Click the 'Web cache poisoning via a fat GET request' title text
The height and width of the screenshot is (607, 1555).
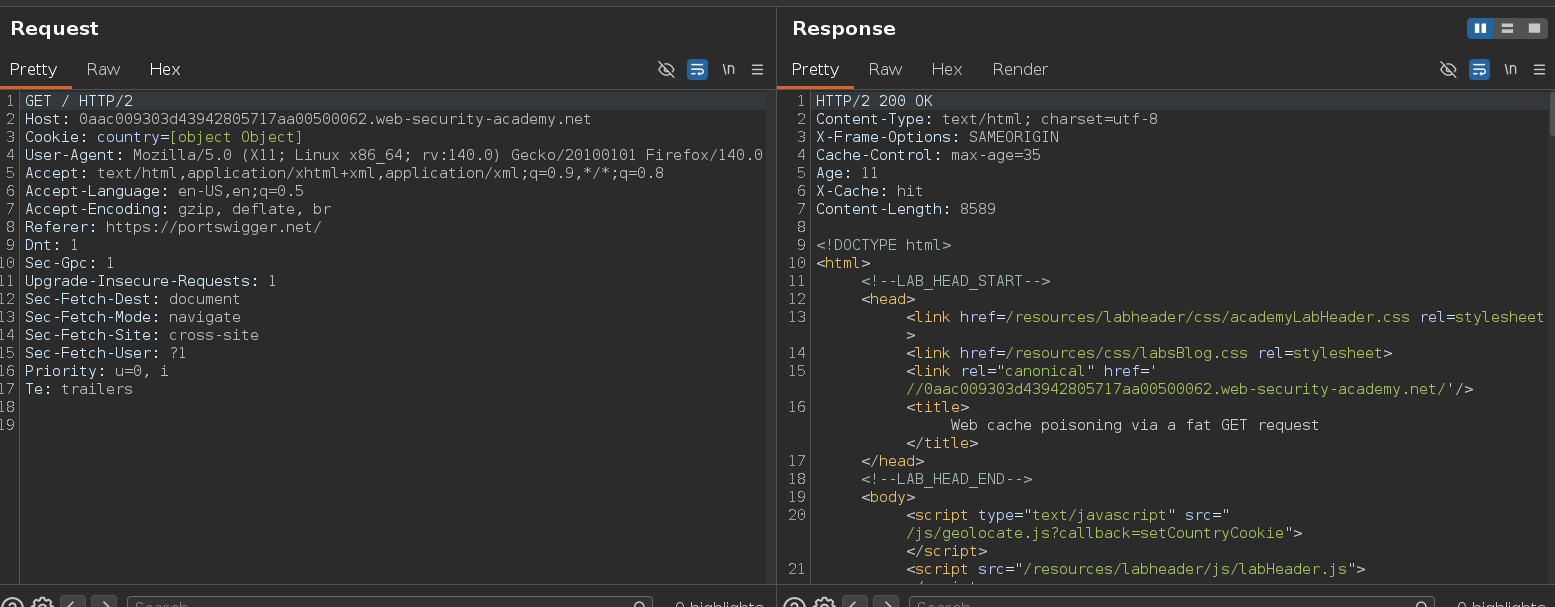click(1135, 425)
